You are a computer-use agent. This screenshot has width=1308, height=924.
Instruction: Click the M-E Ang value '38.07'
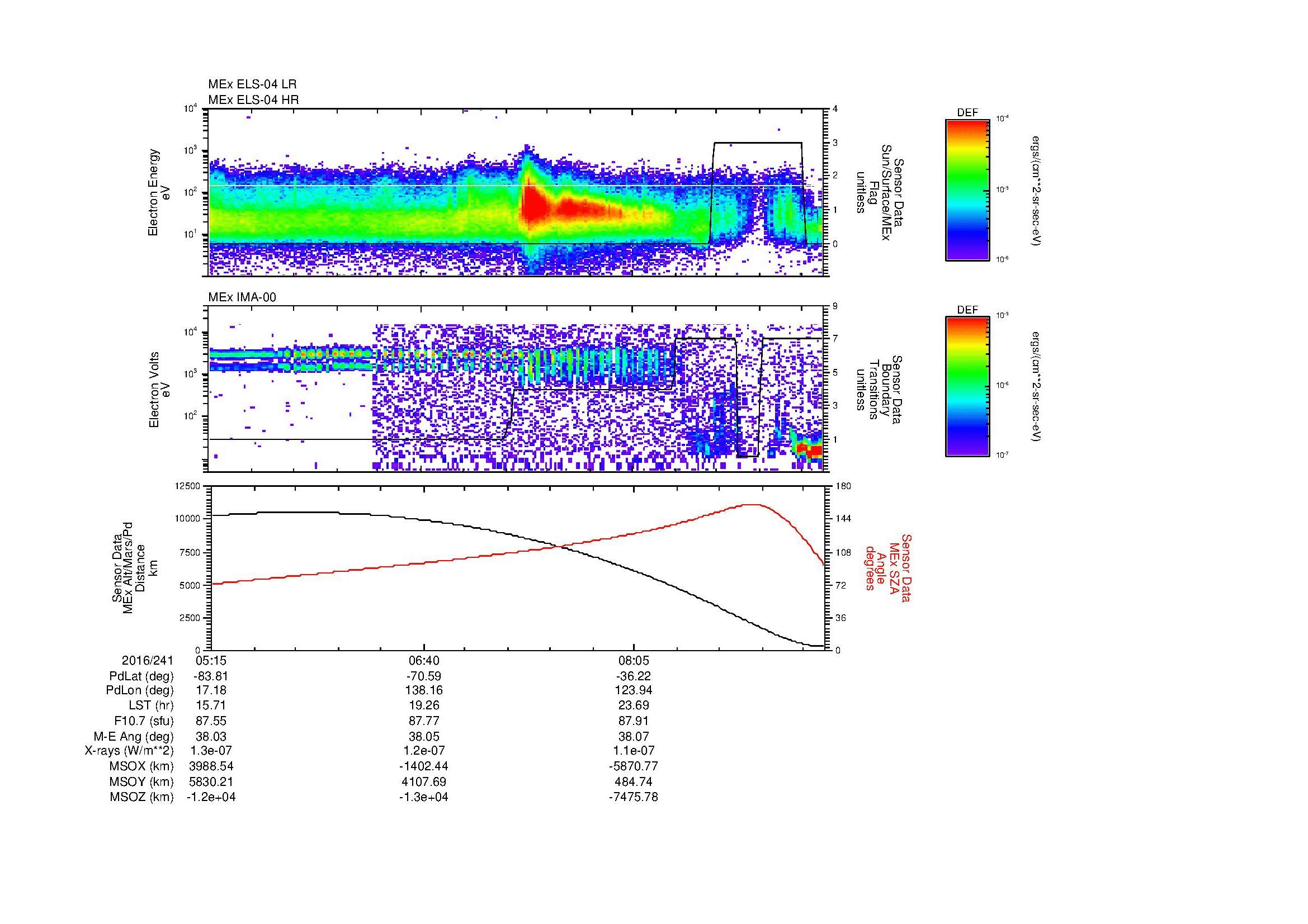[x=634, y=737]
